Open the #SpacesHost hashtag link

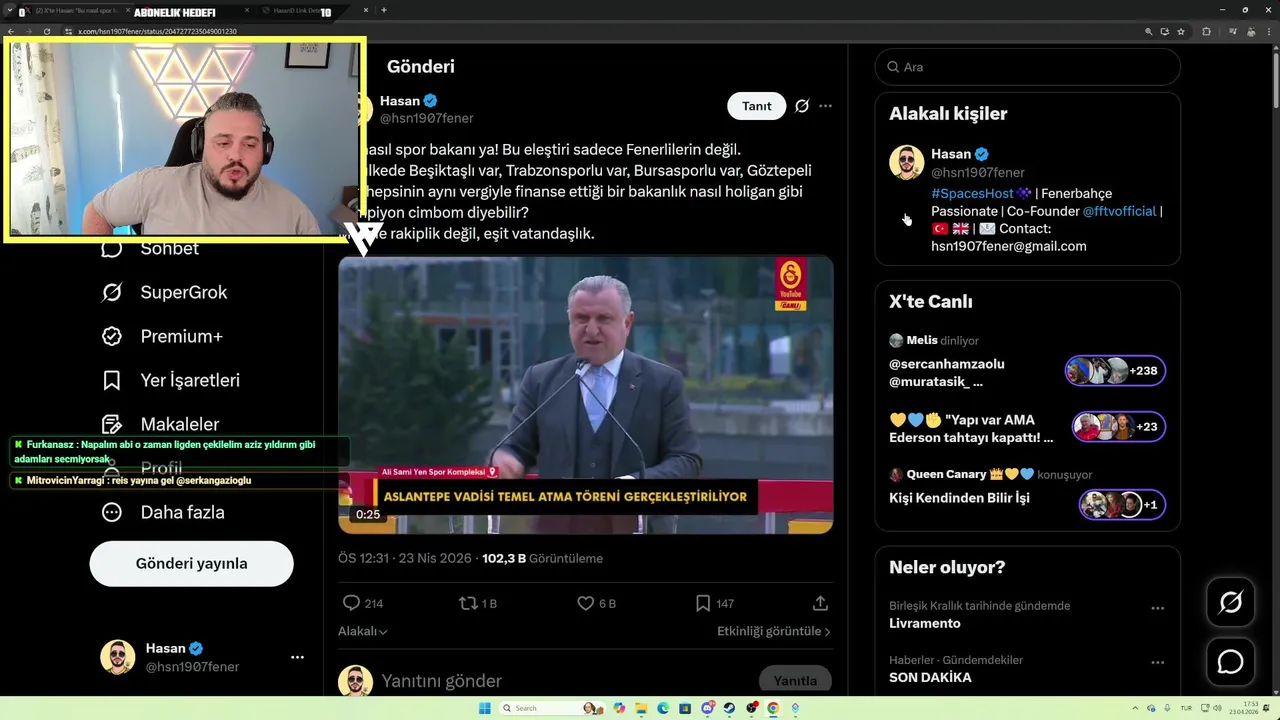972,193
